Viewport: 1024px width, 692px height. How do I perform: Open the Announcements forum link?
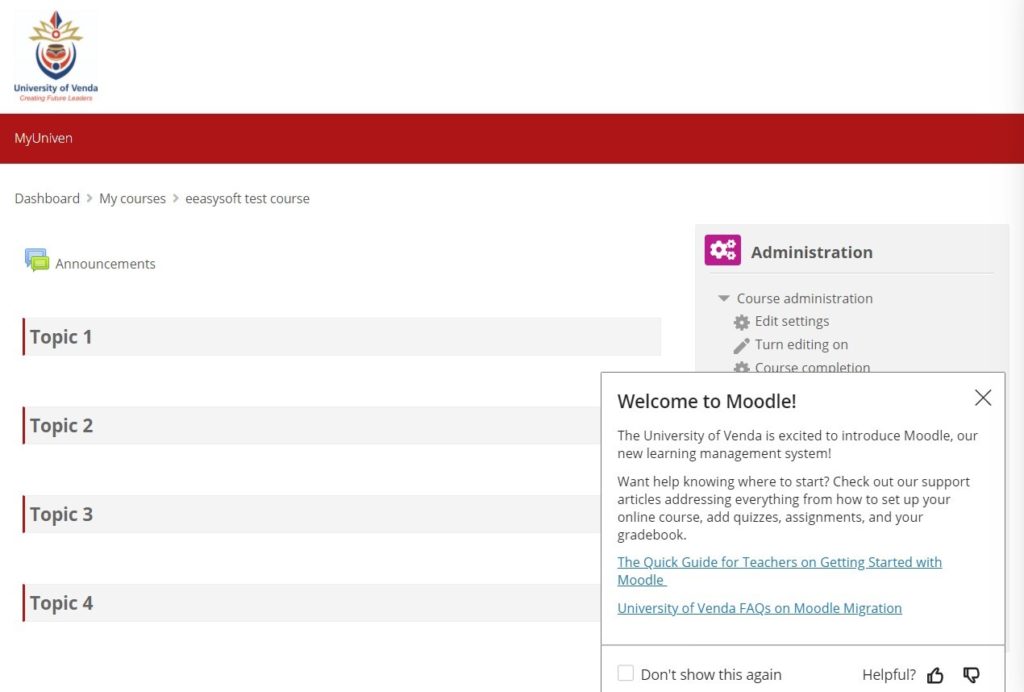[105, 264]
